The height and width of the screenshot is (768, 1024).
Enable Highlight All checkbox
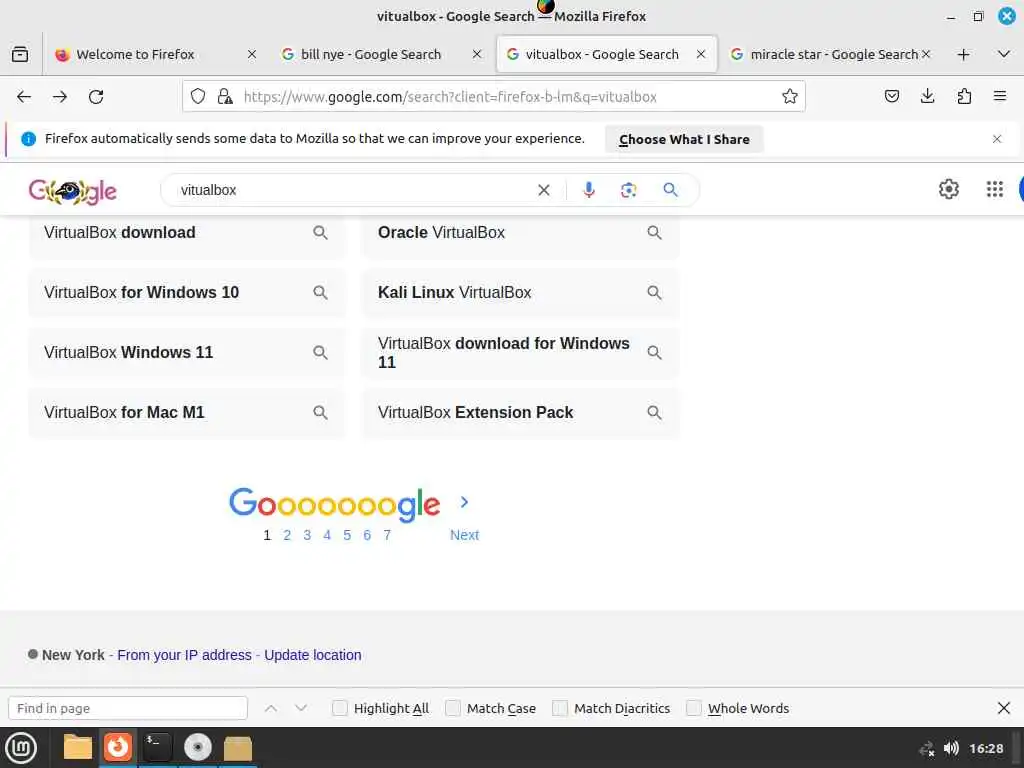coord(340,708)
